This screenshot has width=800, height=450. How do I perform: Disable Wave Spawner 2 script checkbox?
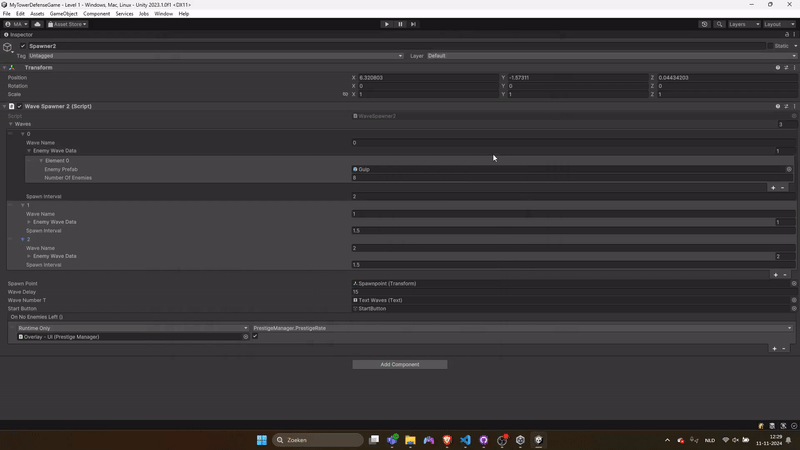[x=20, y=106]
